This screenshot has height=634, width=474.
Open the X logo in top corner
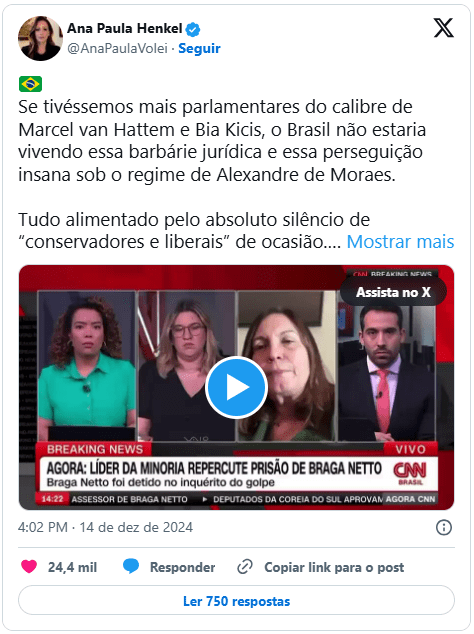click(444, 28)
